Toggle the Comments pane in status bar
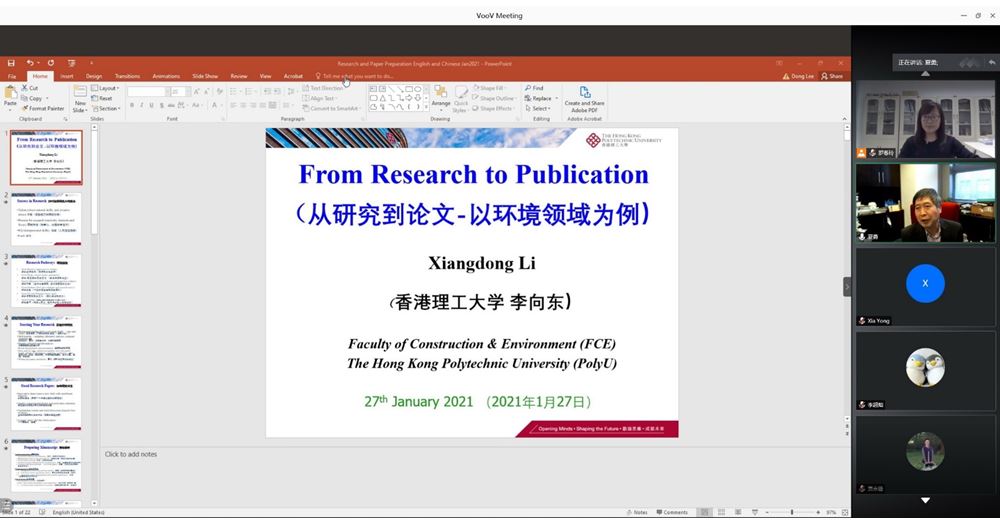The height and width of the screenshot is (525, 1000). [672, 512]
